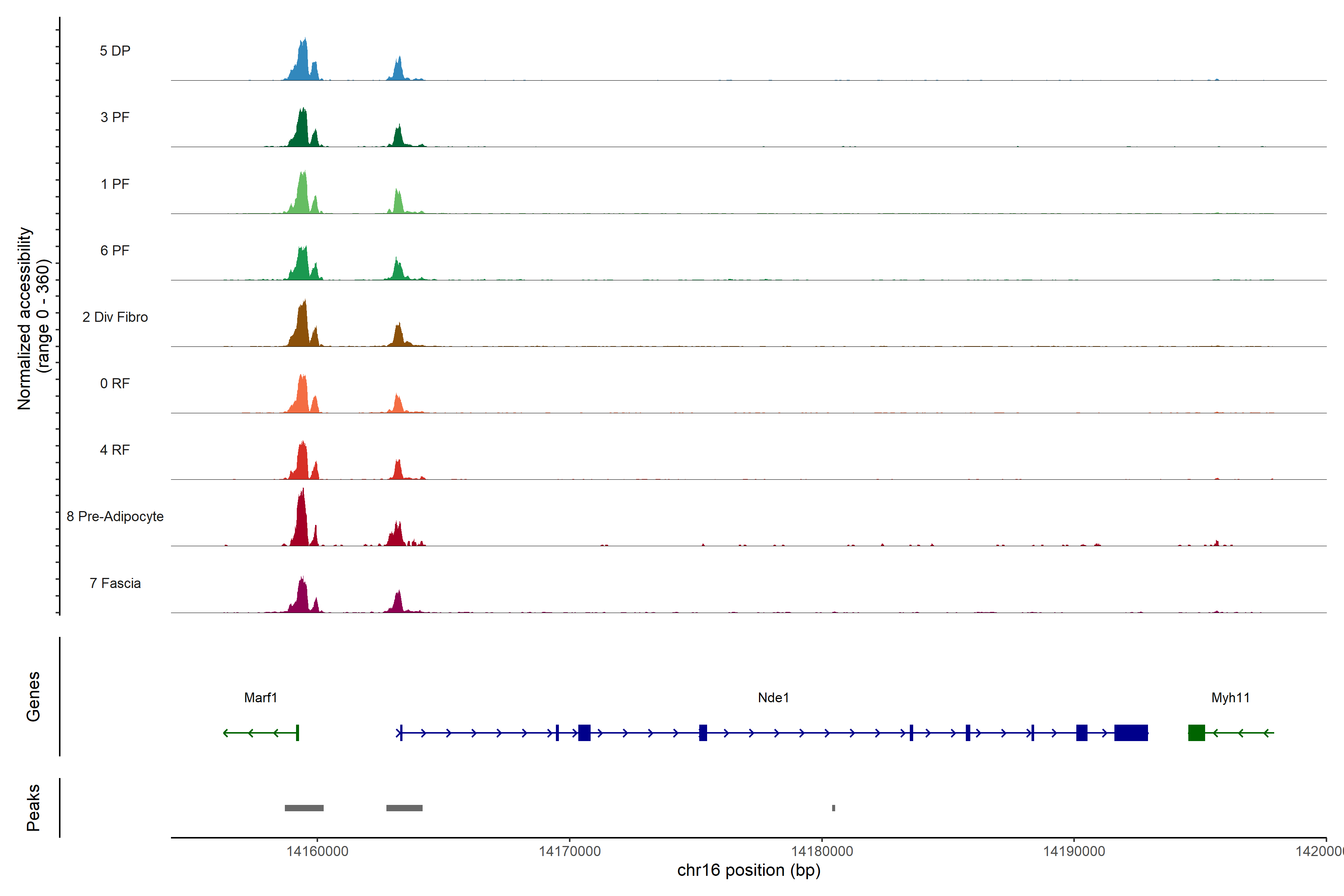Click the tiny peak marker near 14180000

[x=833, y=808]
